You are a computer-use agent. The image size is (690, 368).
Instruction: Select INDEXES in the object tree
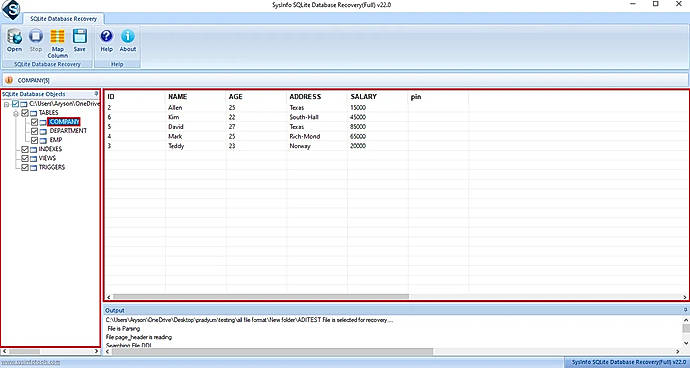coord(50,150)
